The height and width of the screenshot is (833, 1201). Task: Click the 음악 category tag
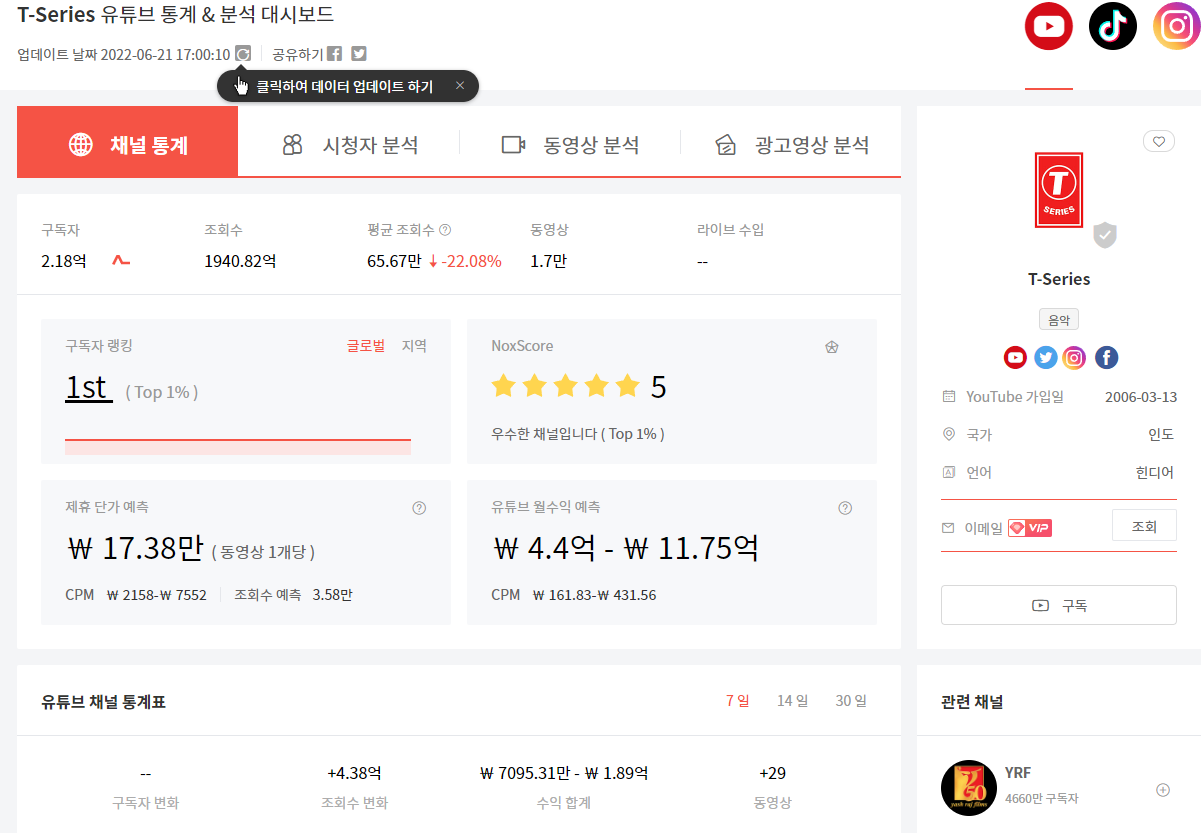point(1059,320)
